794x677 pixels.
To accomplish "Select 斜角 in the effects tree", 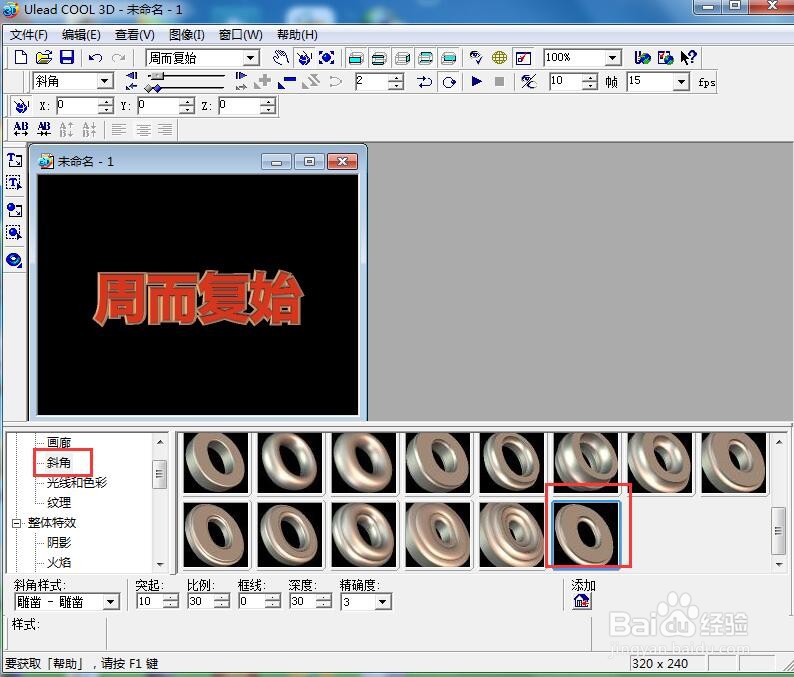I will coord(59,462).
